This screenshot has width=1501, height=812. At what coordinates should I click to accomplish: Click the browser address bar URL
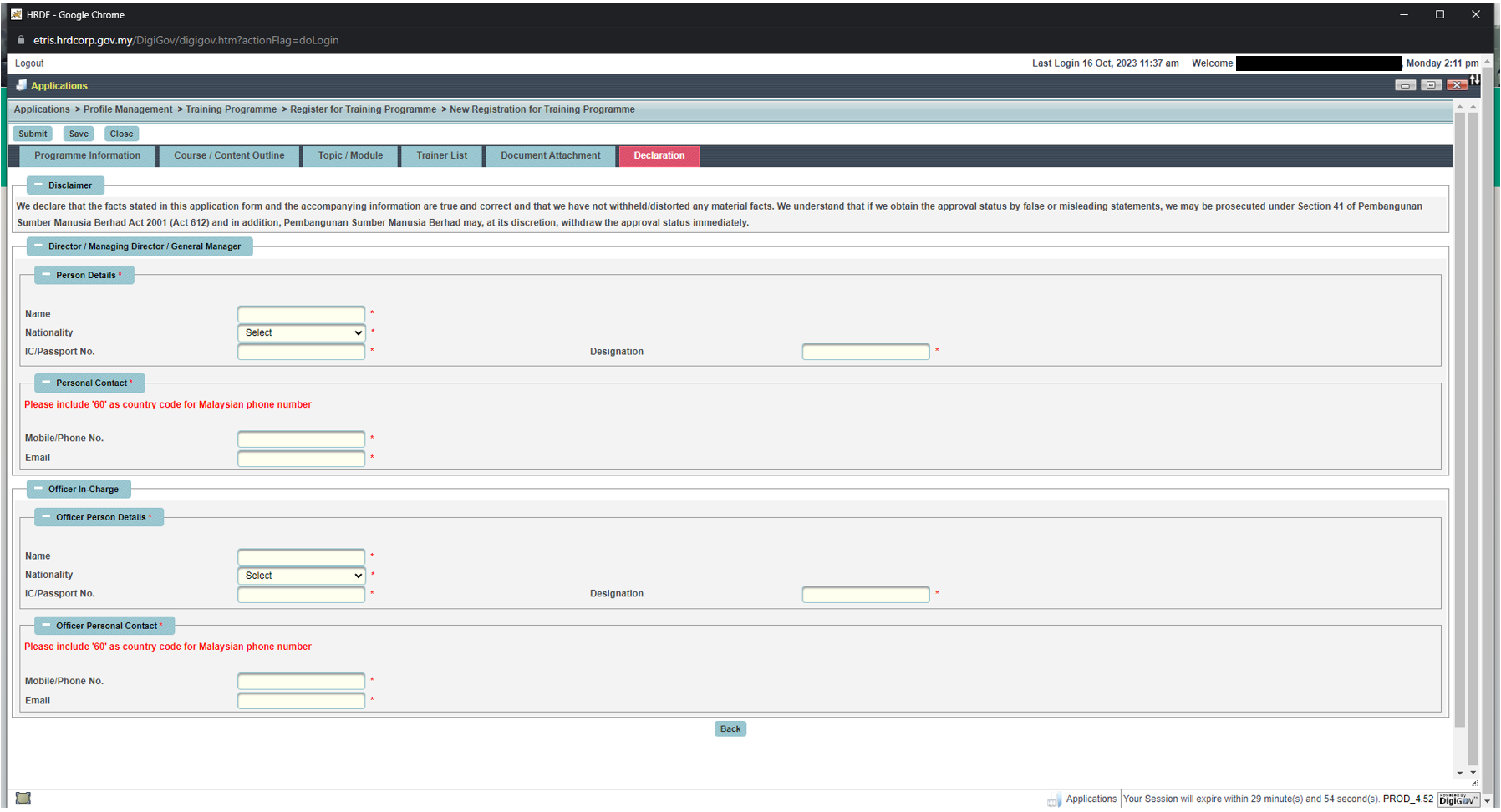186,40
